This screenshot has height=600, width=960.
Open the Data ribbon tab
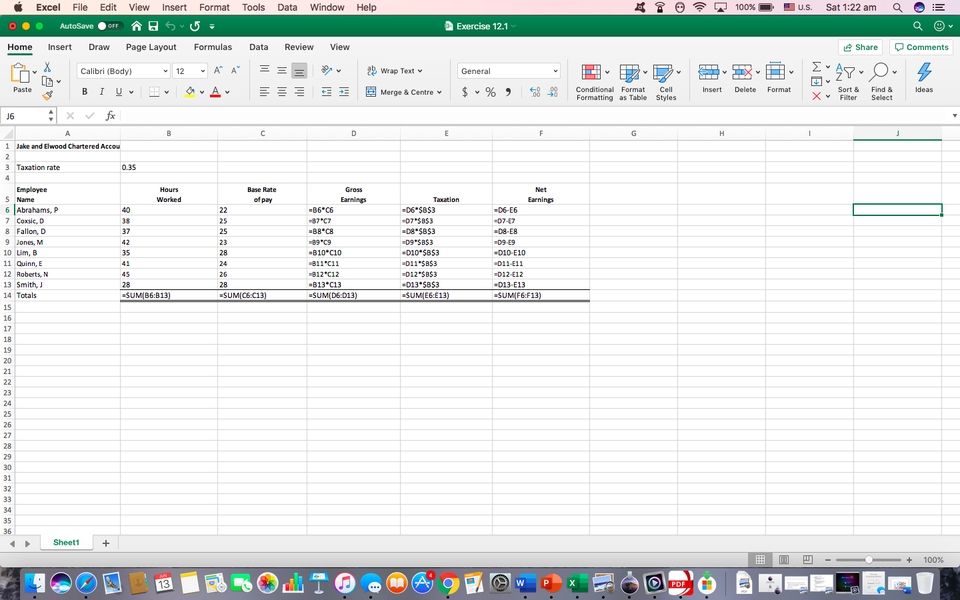tap(258, 47)
